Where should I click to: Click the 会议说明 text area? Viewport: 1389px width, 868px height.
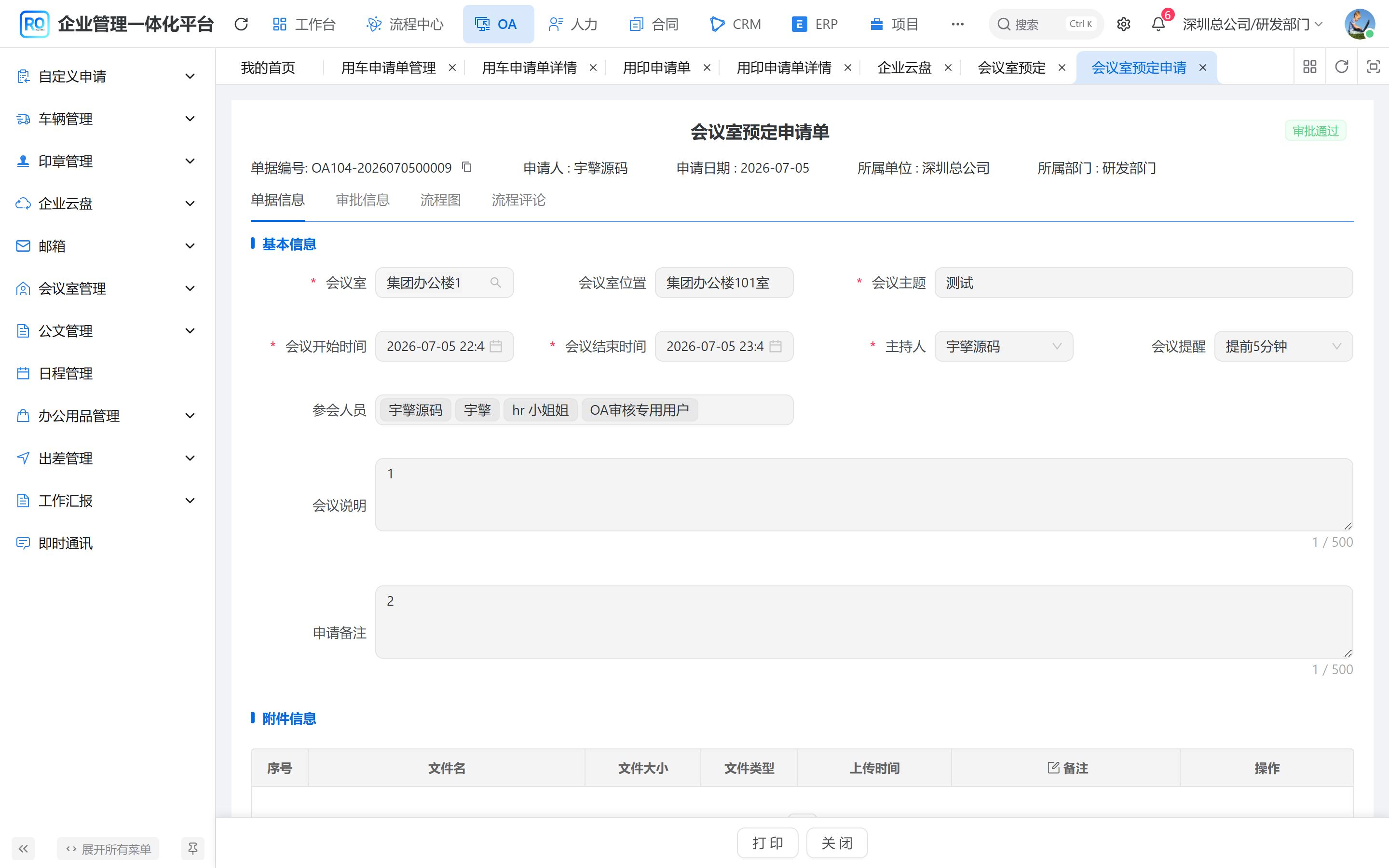coord(864,494)
